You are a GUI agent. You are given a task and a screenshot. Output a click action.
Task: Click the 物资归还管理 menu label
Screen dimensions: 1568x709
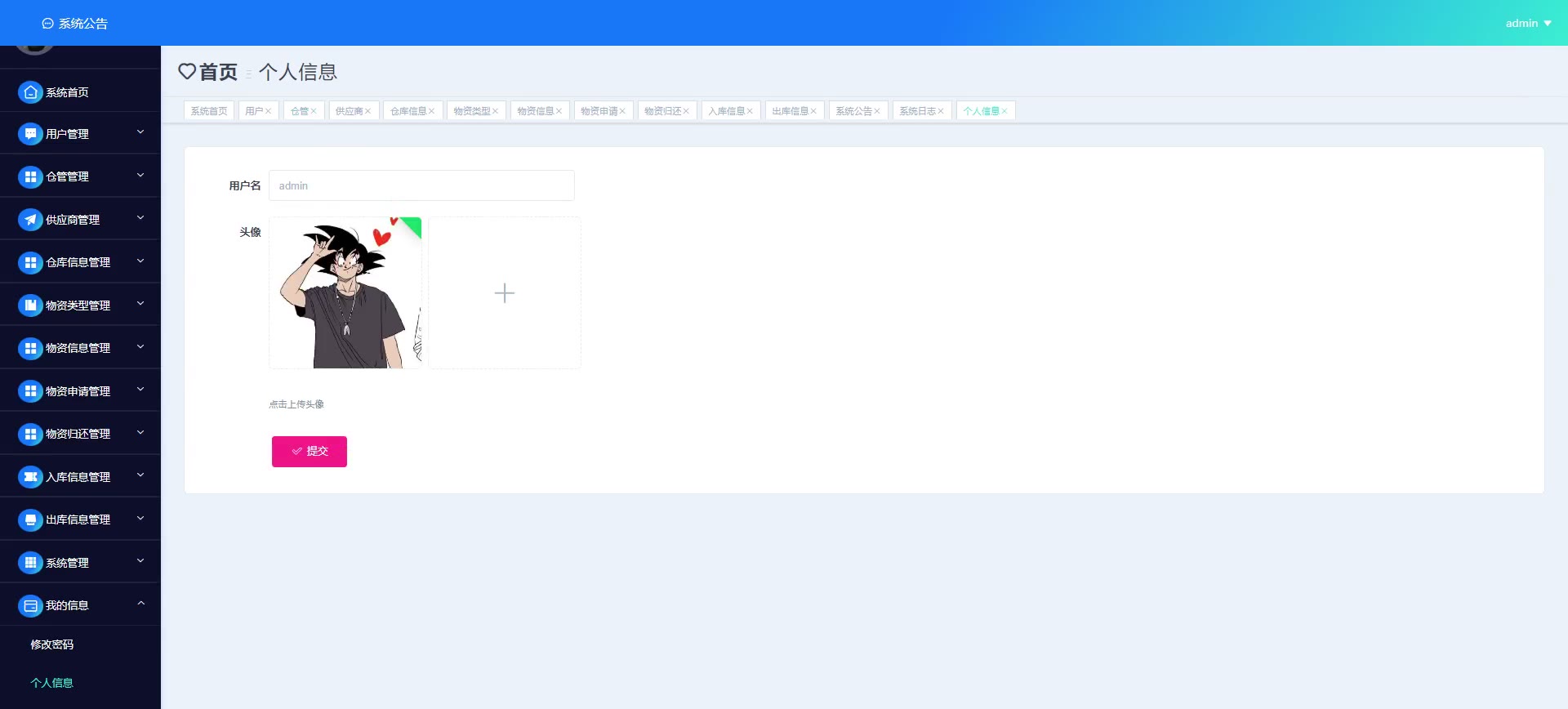pos(78,434)
